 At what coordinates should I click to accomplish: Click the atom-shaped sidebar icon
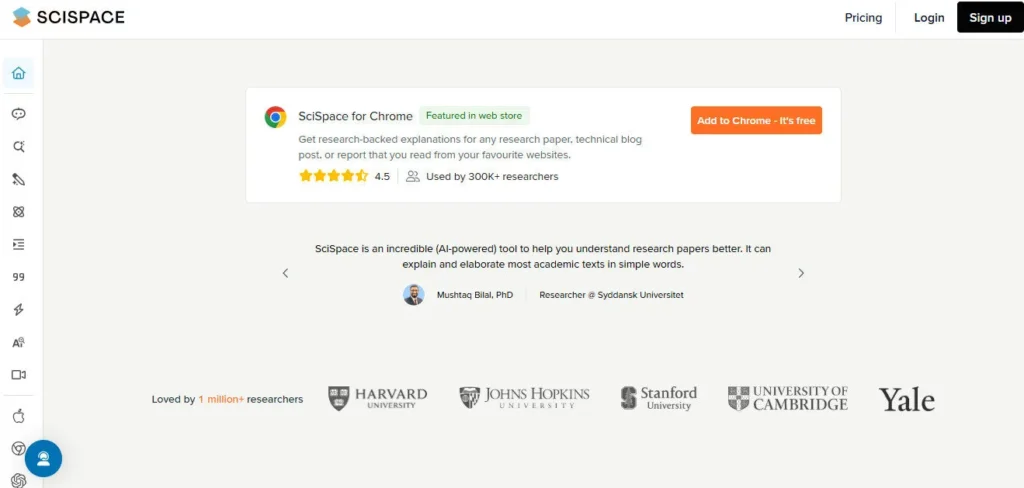[18, 212]
